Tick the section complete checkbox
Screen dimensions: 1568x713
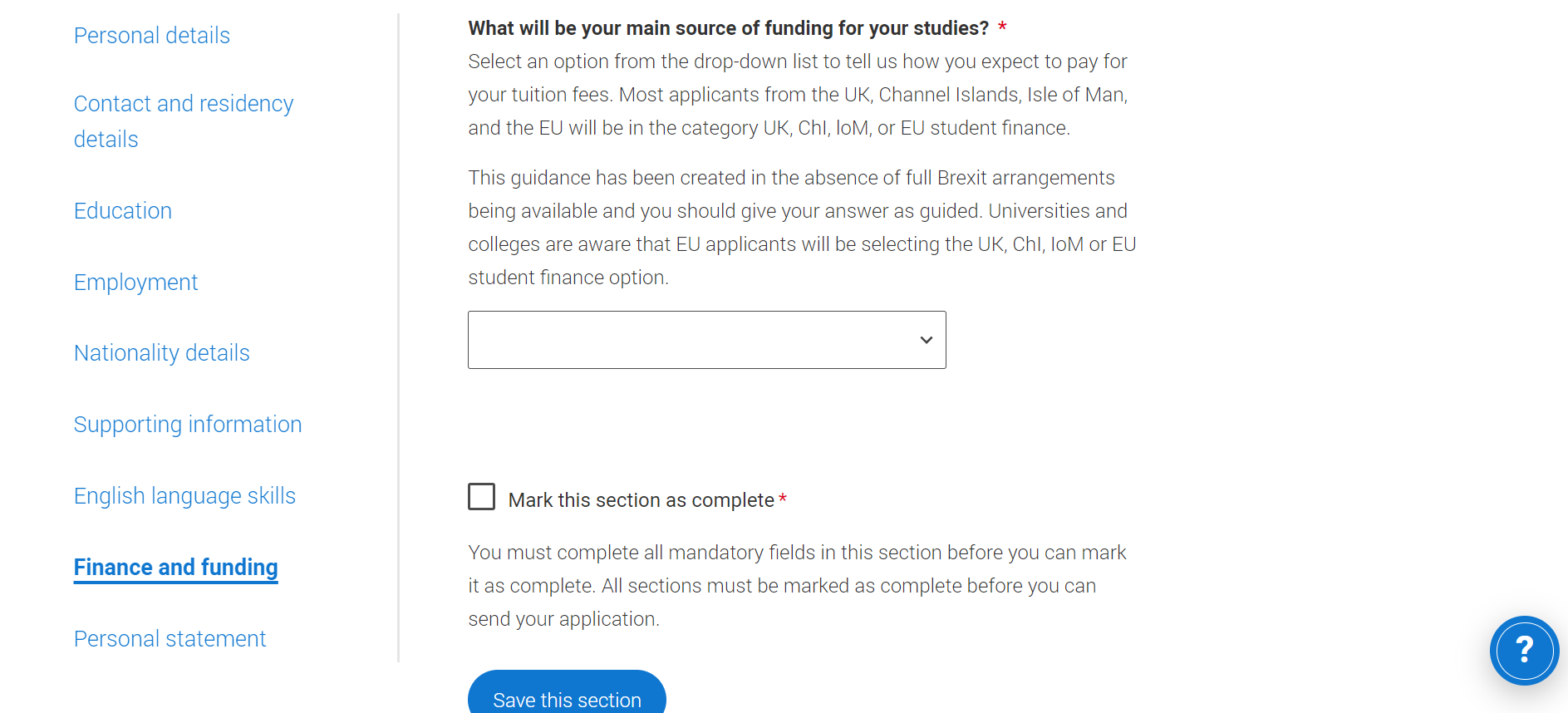pyautogui.click(x=481, y=497)
